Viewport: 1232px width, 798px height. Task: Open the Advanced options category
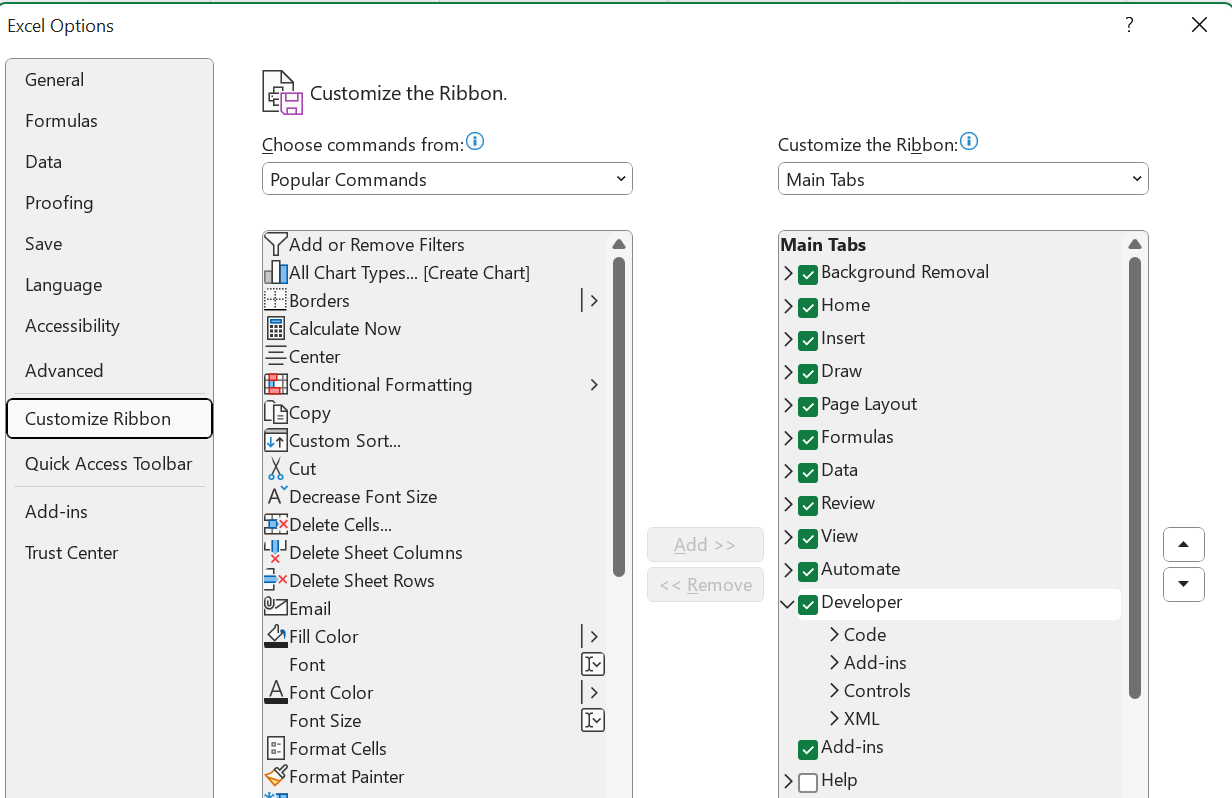tap(109, 371)
